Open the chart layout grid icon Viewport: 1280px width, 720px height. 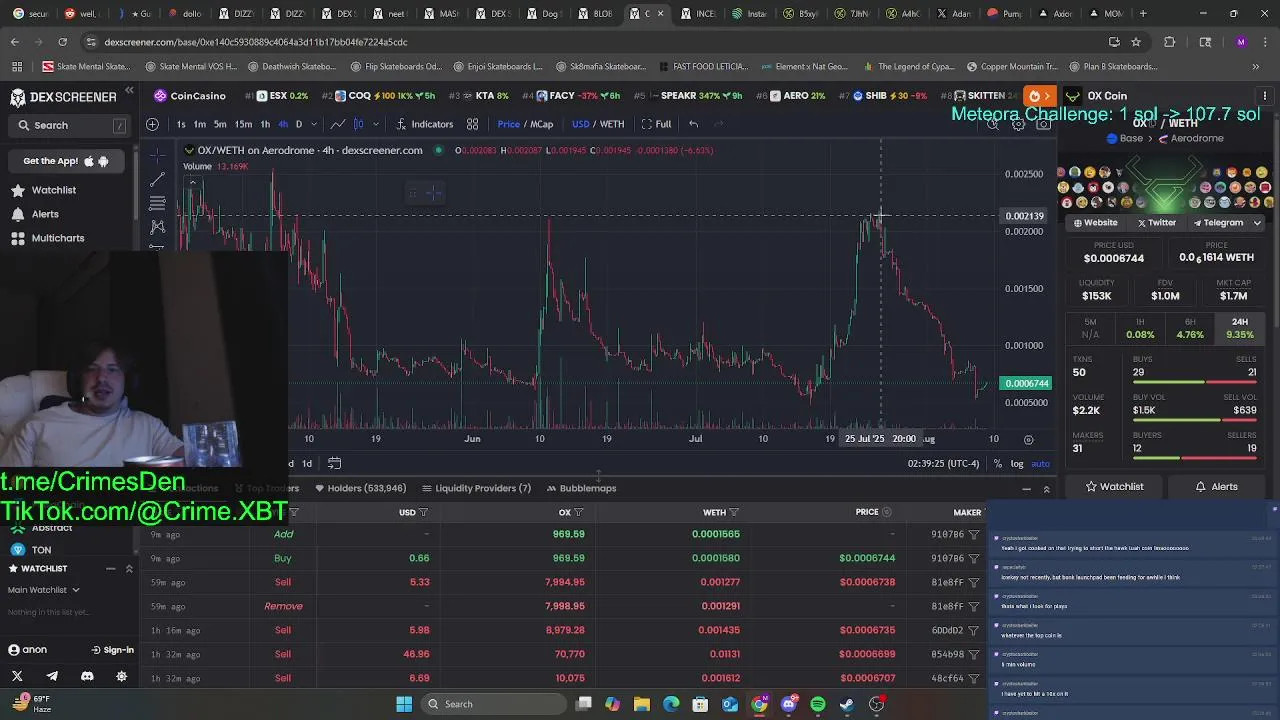(x=472, y=124)
